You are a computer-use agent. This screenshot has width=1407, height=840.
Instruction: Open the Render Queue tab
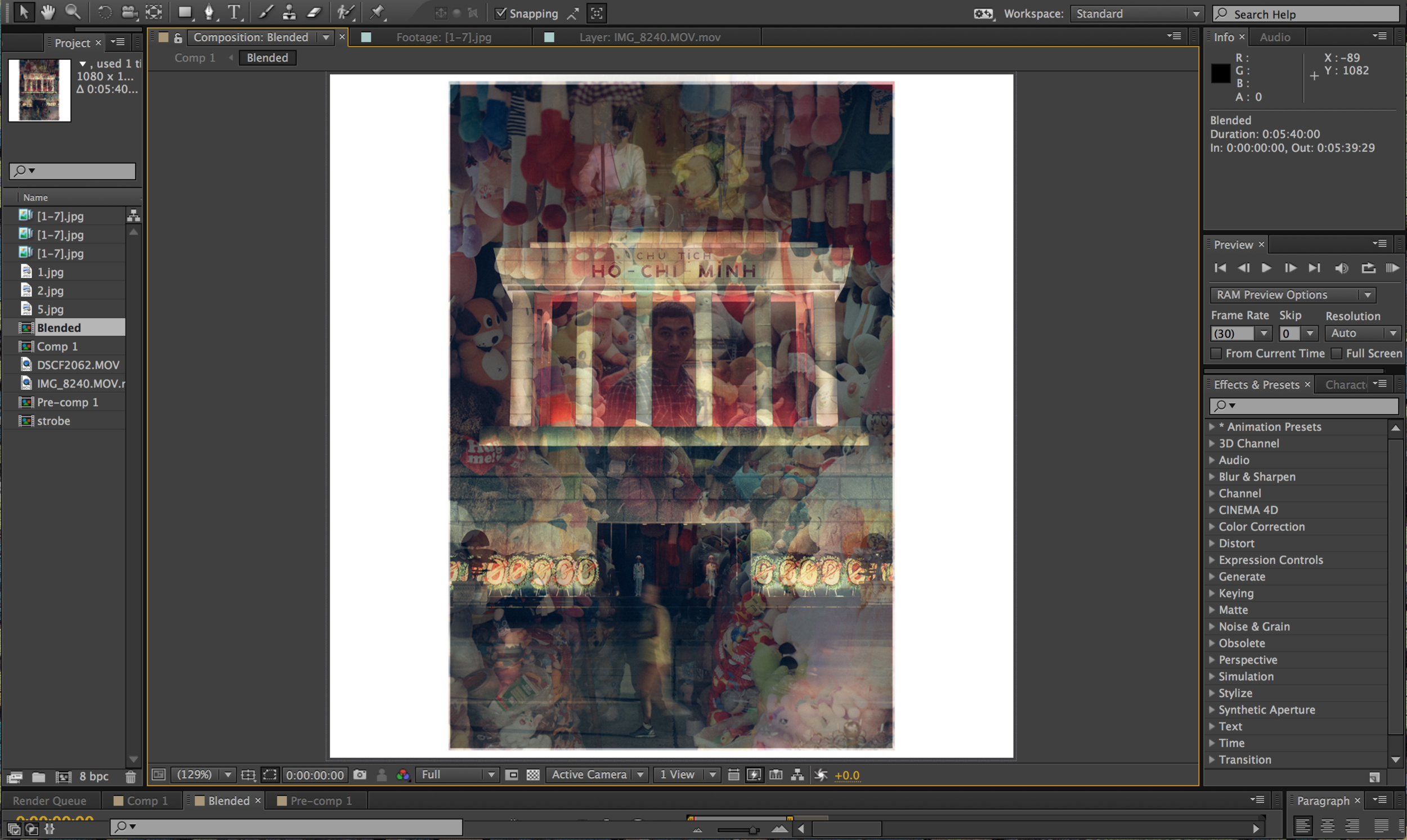pos(50,801)
